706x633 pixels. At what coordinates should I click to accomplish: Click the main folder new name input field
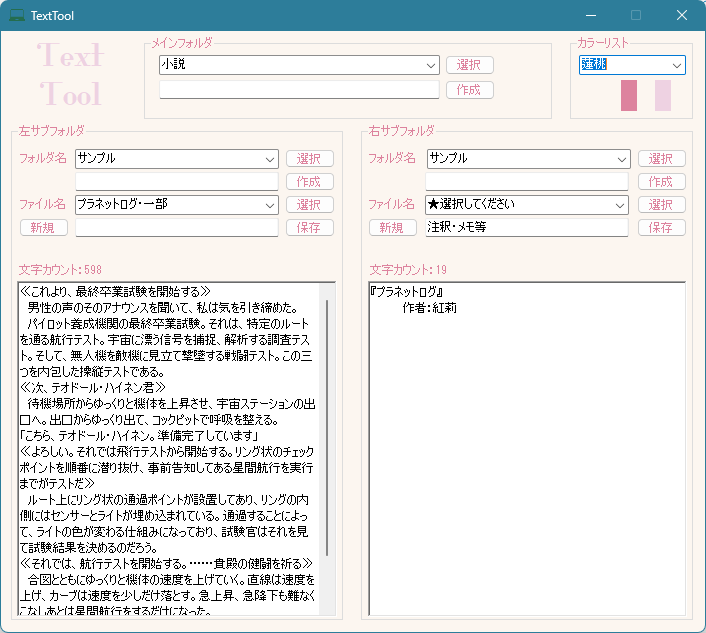pos(299,90)
